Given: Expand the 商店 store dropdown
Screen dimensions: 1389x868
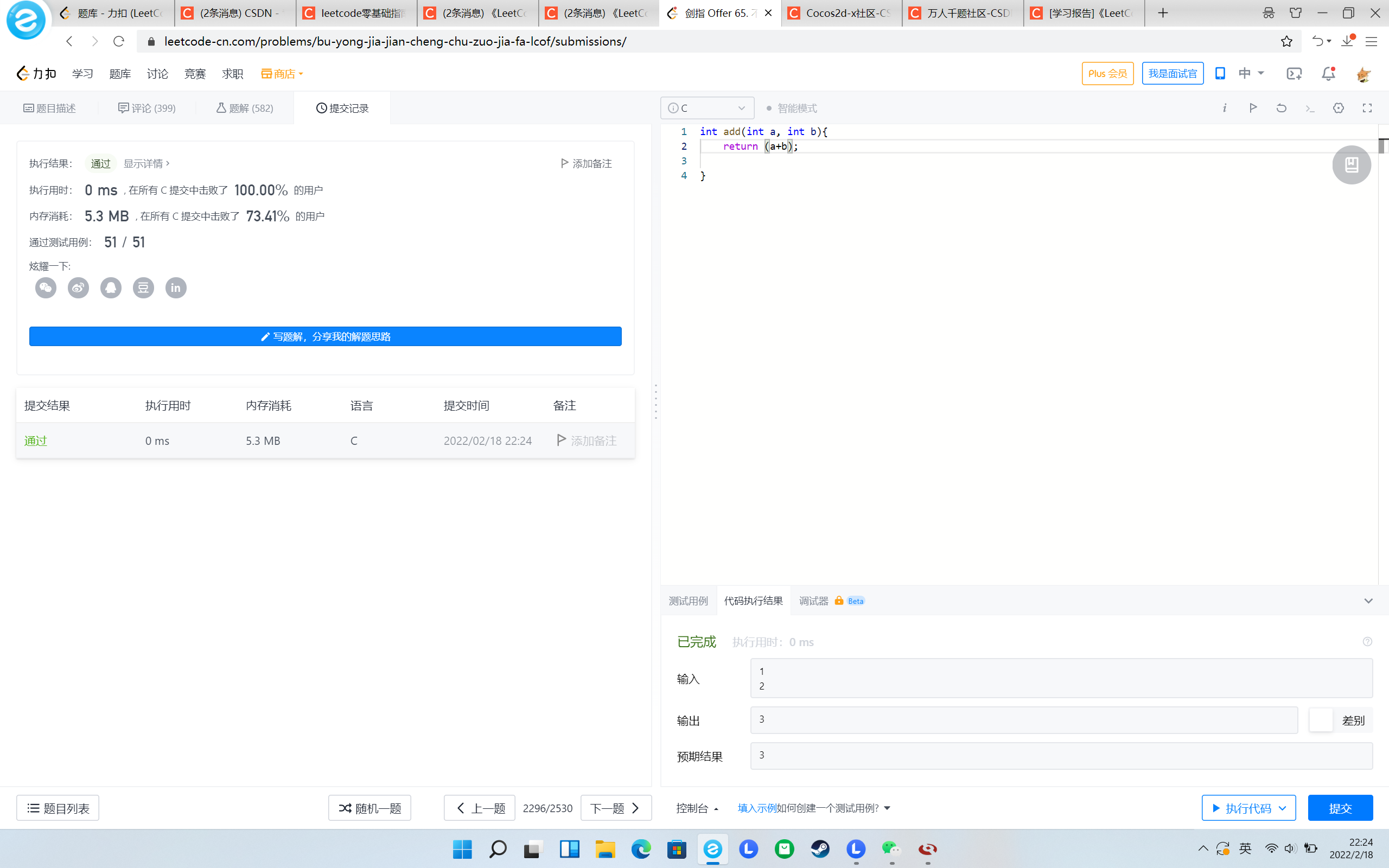Looking at the screenshot, I should coord(282,73).
